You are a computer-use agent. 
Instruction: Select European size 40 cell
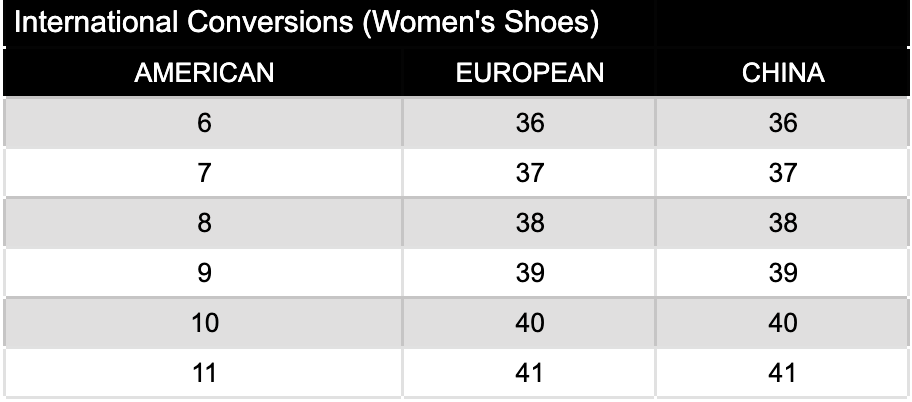tap(529, 323)
